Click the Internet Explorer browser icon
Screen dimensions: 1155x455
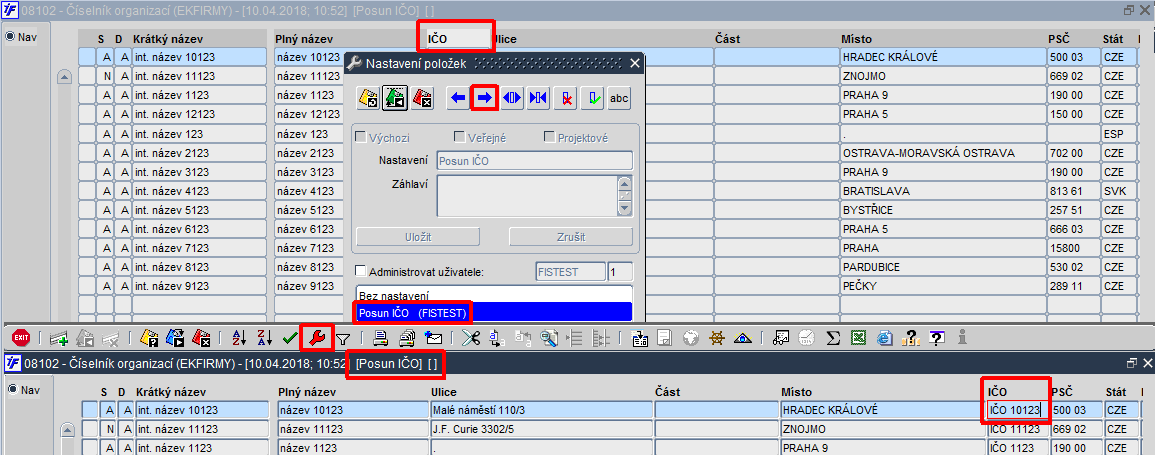[x=885, y=338]
